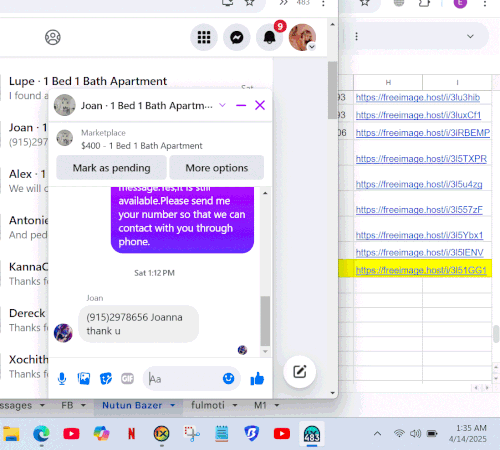
Task: Click Joan's avatar beside her message
Action: pos(63,333)
